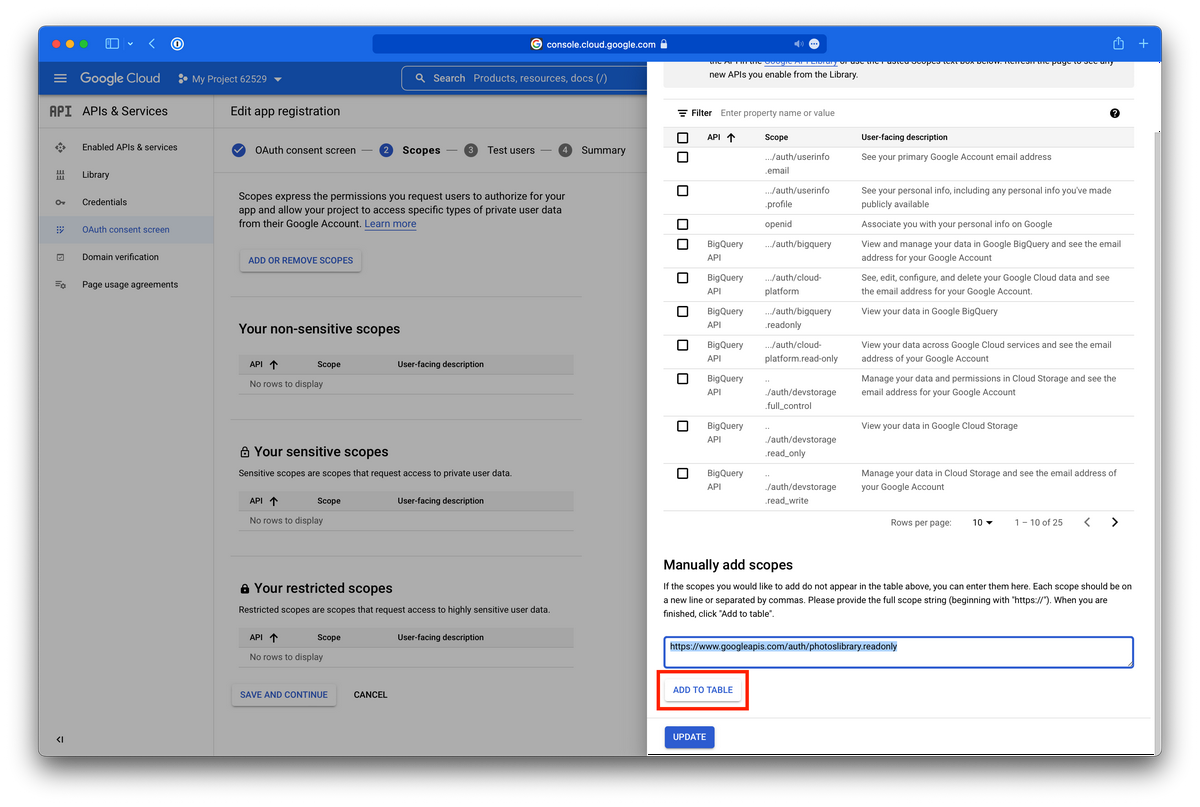
Task: Go to next page of scopes
Action: [x=1115, y=522]
